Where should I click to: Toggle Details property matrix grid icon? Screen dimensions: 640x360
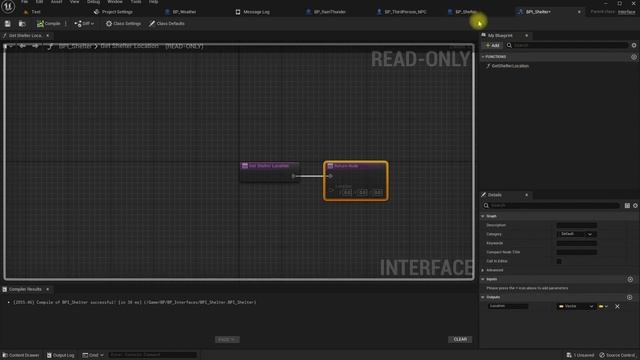point(627,206)
